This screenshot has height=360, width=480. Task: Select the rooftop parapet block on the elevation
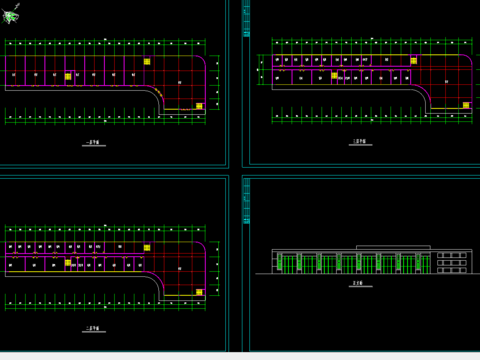coord(393,247)
